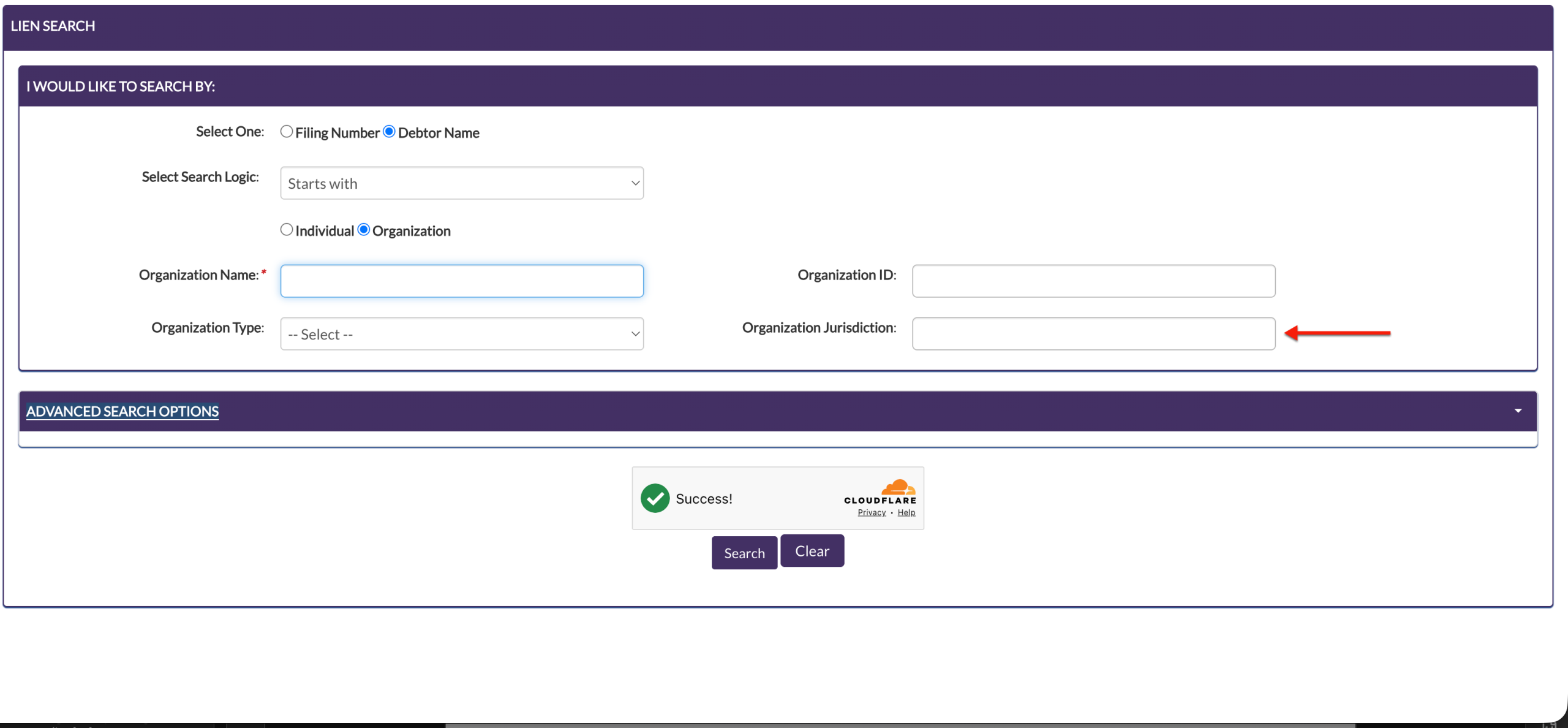Open the Cloudflare Privacy link

tap(872, 513)
